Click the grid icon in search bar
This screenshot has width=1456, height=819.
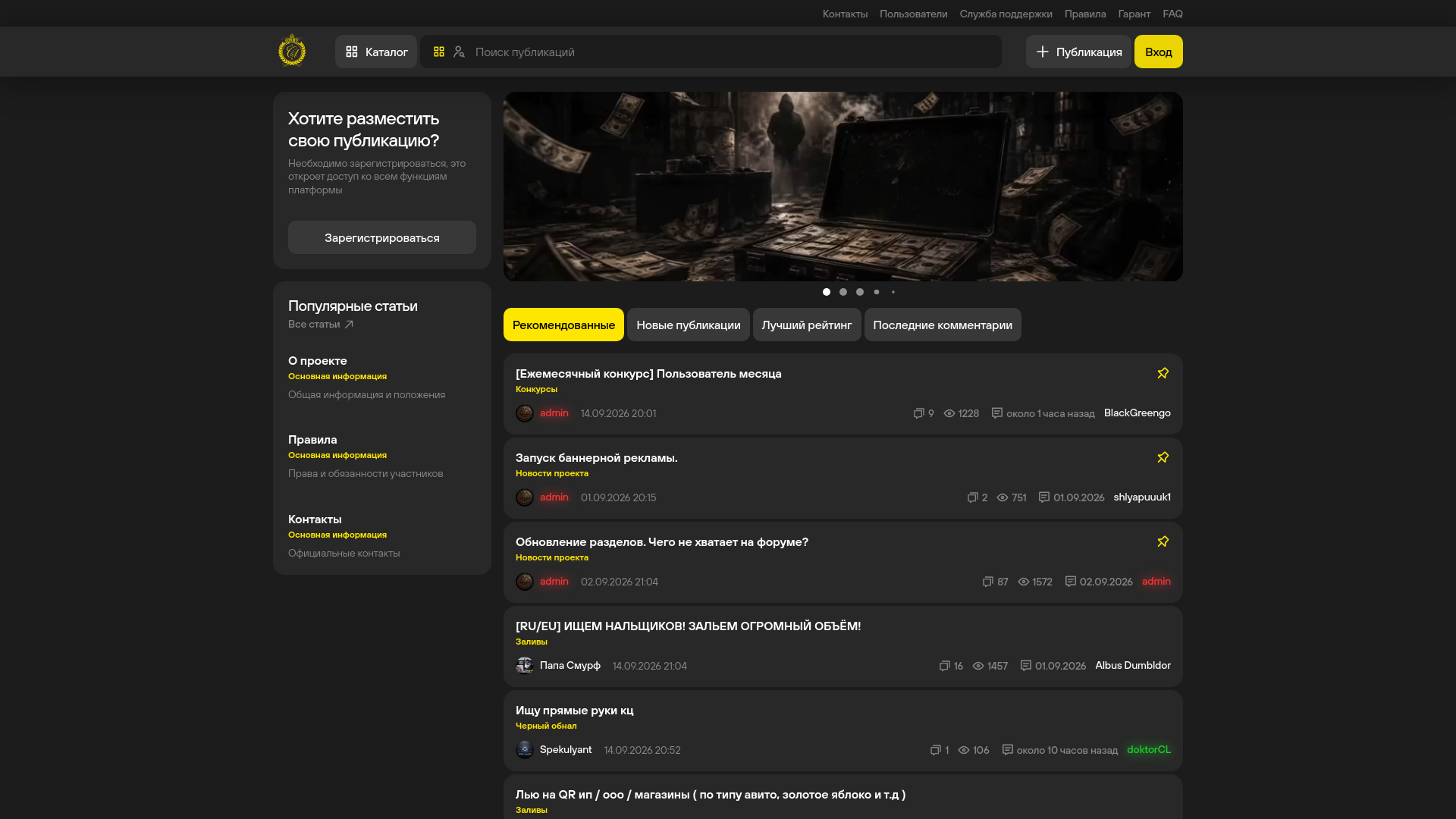439,52
